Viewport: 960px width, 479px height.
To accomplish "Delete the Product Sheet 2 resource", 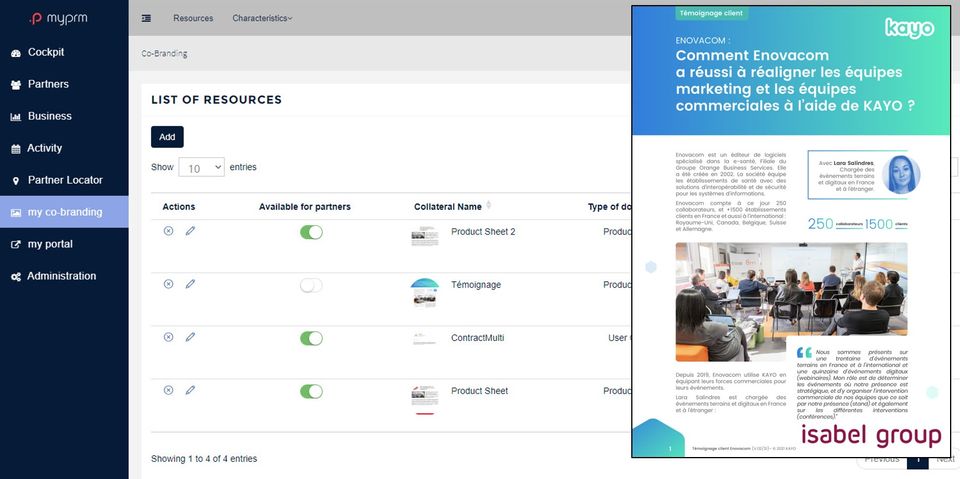I will point(168,231).
